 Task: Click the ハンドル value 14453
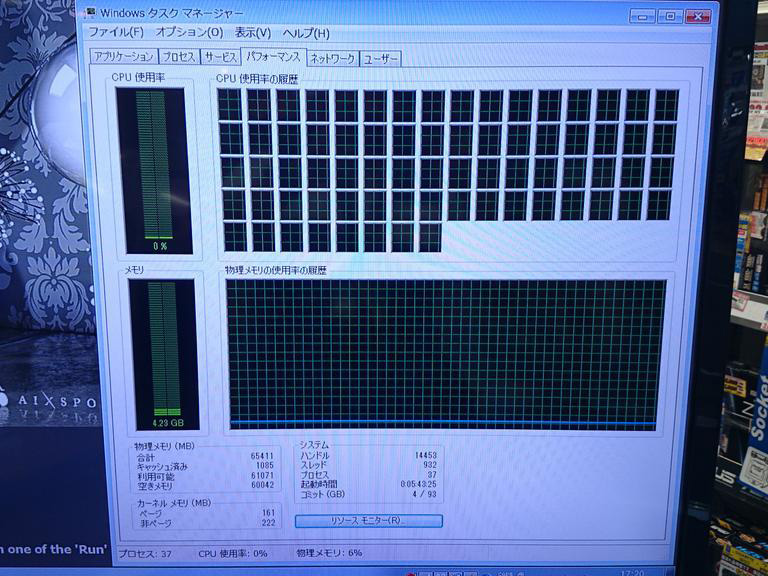[426, 455]
